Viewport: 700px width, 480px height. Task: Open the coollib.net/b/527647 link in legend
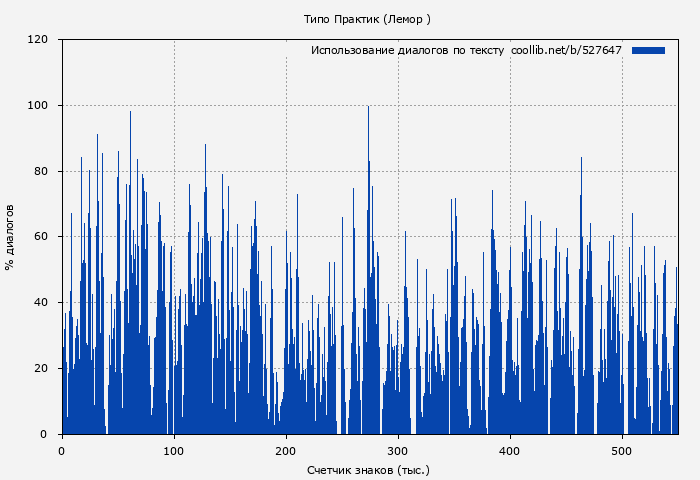coord(566,50)
